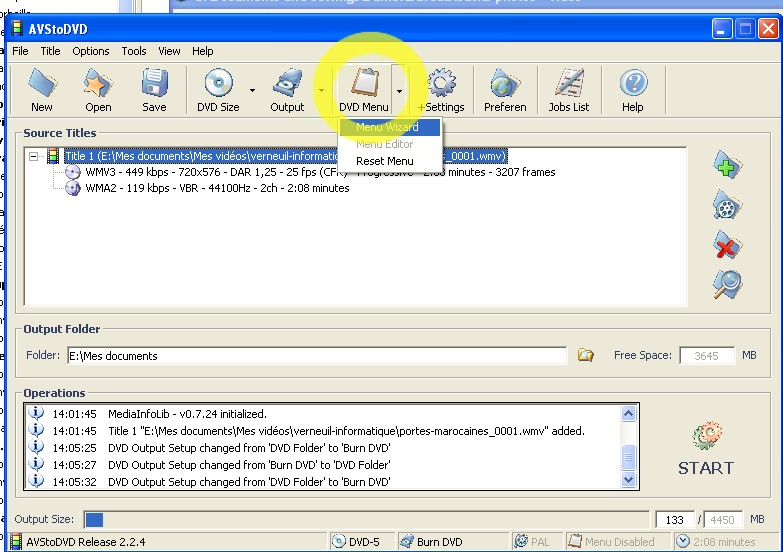The image size is (783, 552).
Task: Click the green plus add title icon
Action: [x=727, y=166]
